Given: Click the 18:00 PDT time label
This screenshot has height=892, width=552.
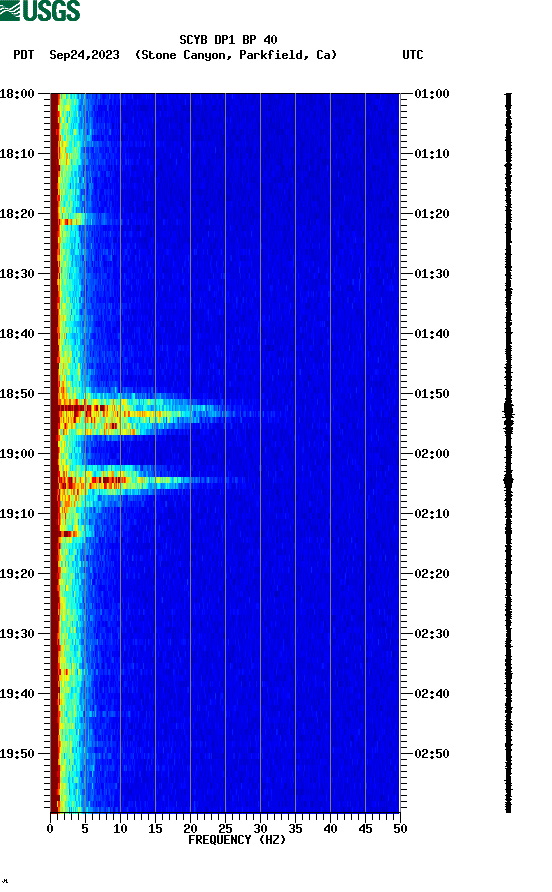Looking at the screenshot, I should 17,94.
